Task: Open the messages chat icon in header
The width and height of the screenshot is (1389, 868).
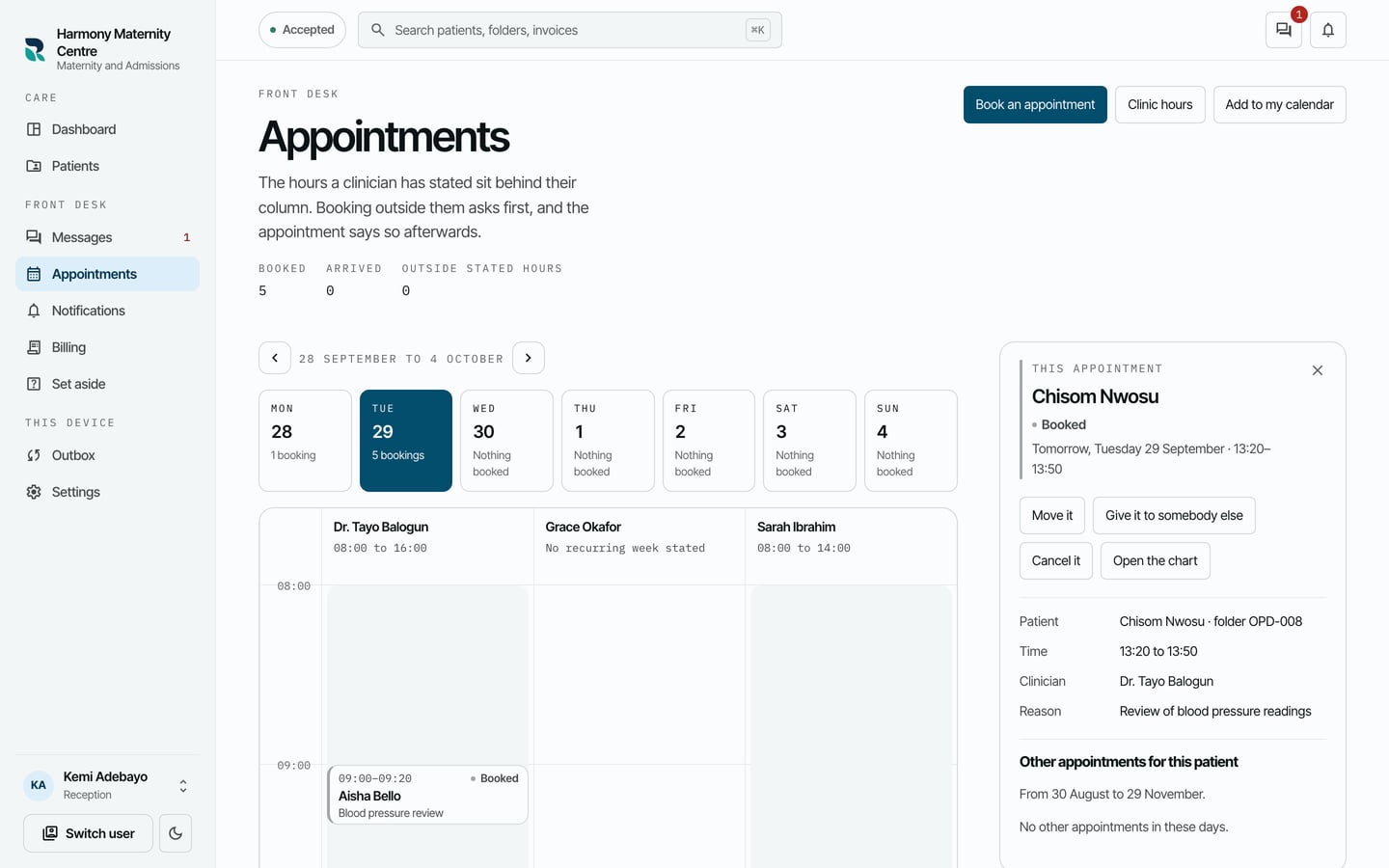Action: point(1283,30)
